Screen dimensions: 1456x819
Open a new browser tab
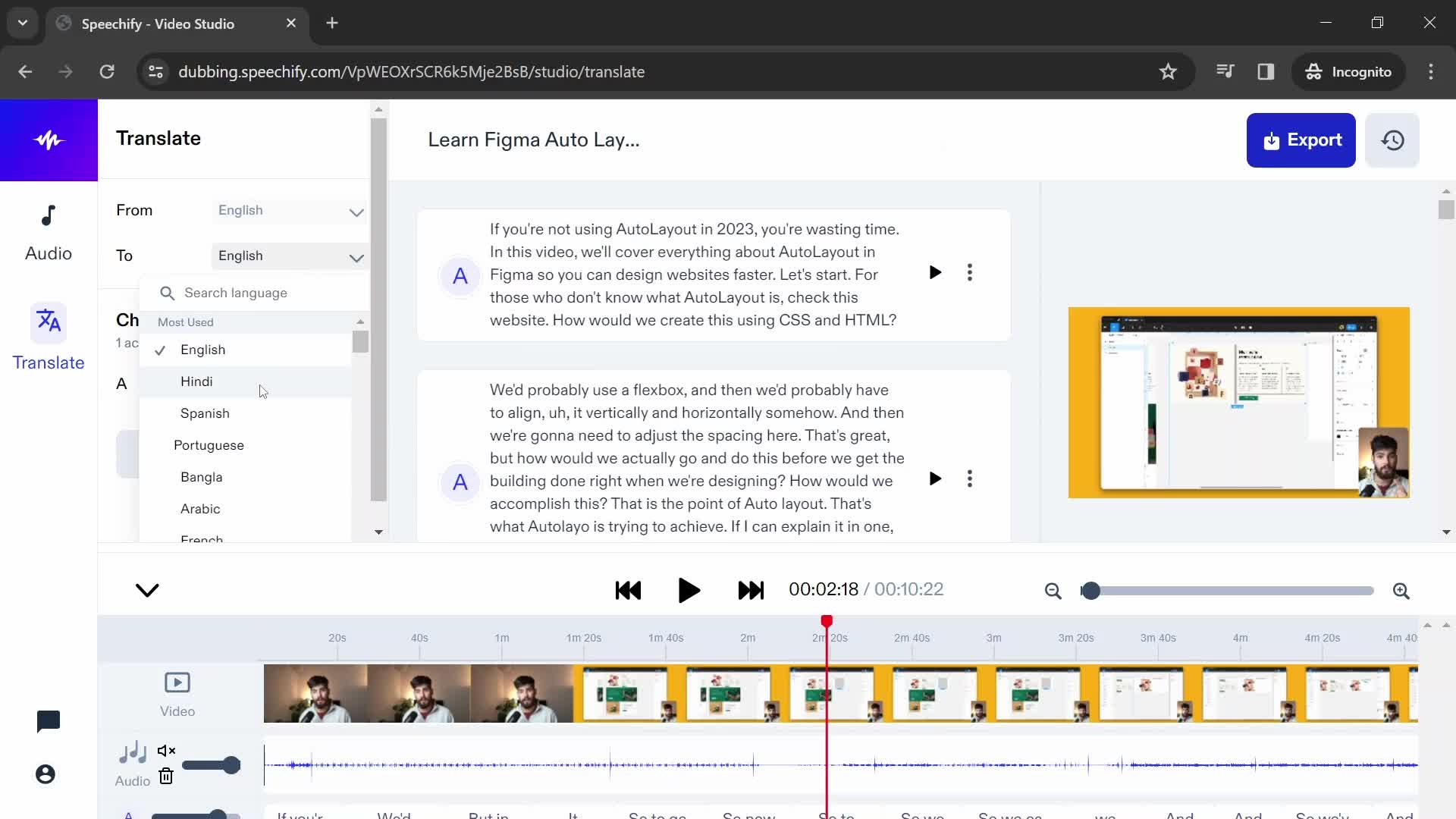[332, 24]
